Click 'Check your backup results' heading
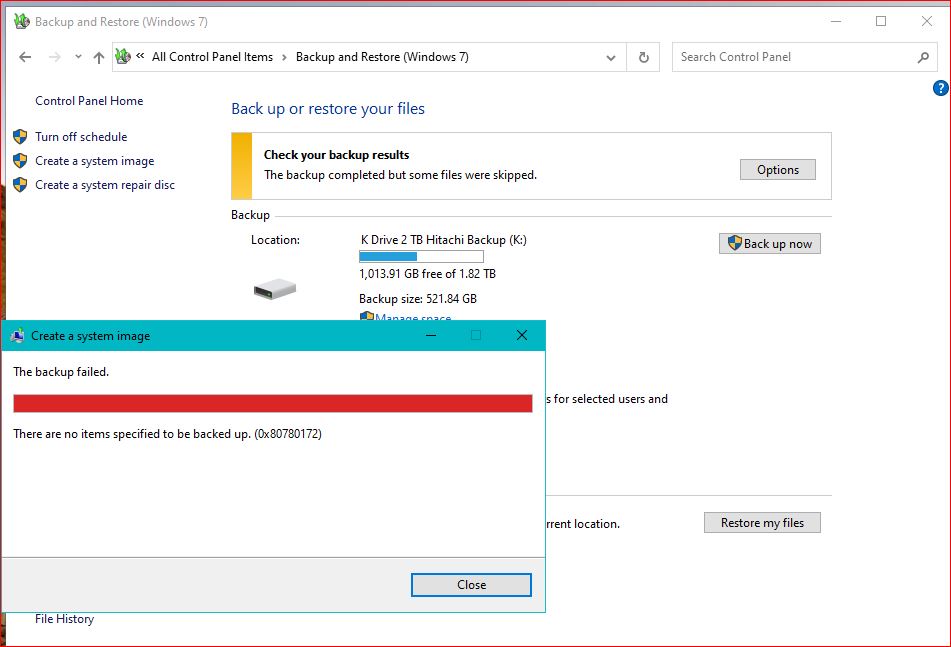The width and height of the screenshot is (951, 647). [x=337, y=155]
